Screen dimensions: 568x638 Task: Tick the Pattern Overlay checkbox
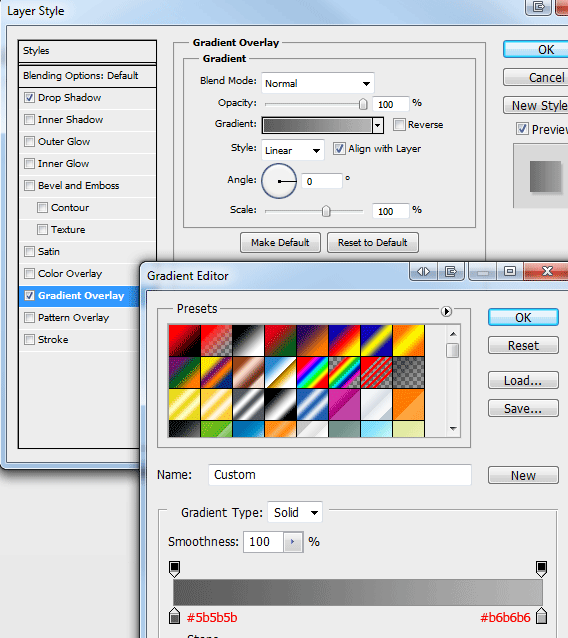[x=29, y=317]
